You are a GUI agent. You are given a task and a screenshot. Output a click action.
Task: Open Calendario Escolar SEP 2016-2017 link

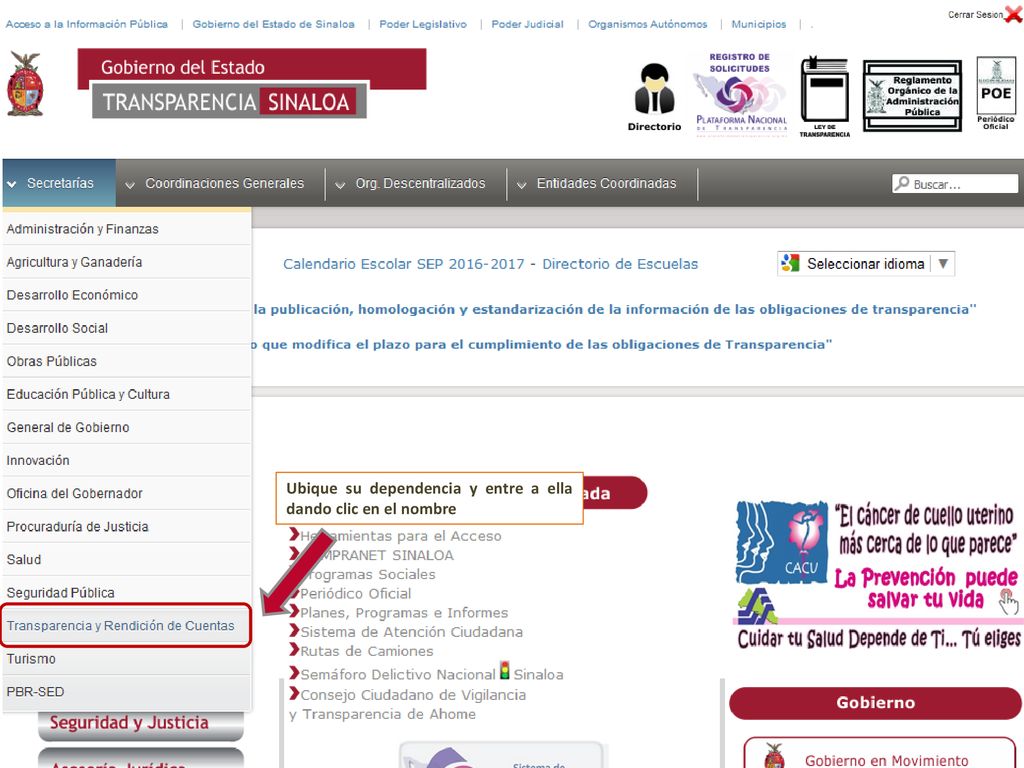point(404,264)
